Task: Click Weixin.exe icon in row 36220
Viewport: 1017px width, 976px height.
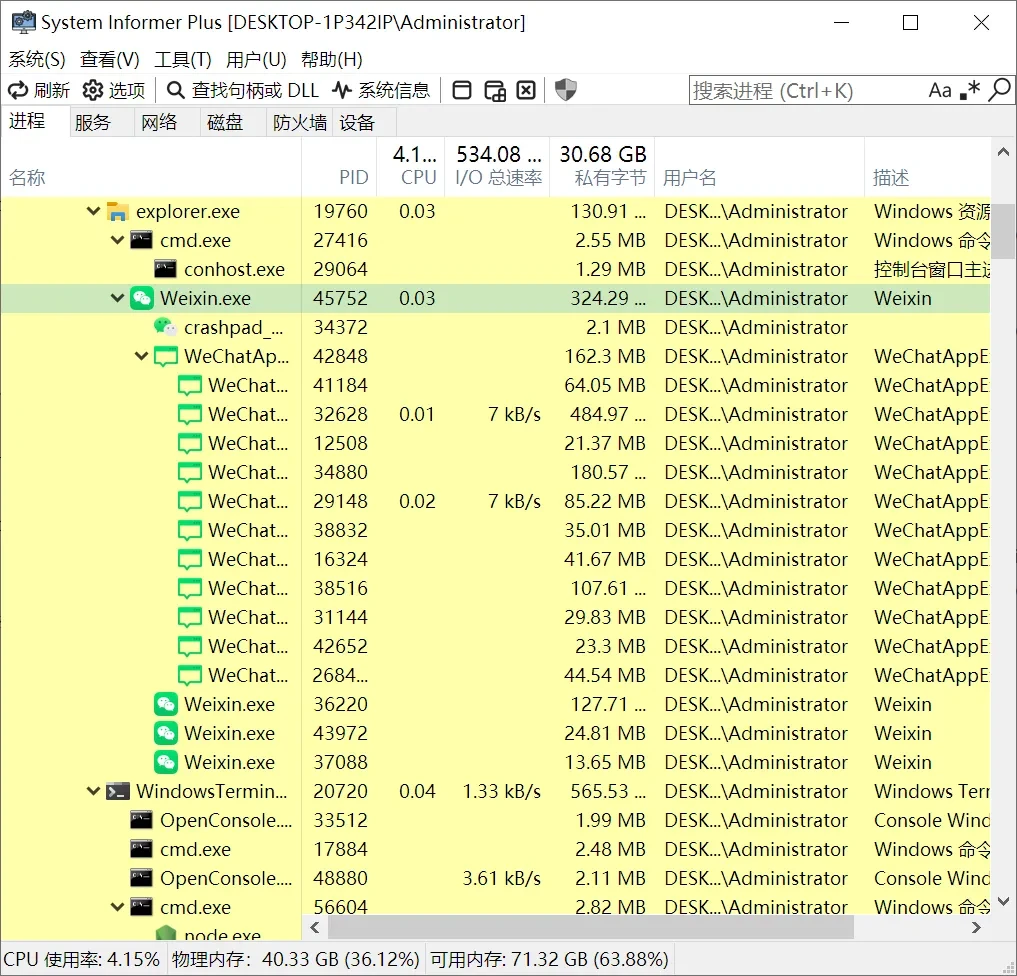Action: click(165, 704)
